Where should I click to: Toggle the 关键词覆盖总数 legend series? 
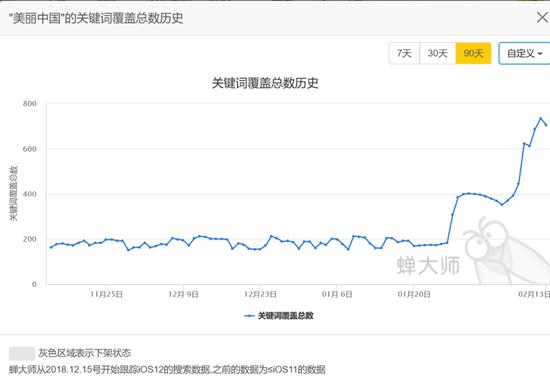pyautogui.click(x=279, y=316)
